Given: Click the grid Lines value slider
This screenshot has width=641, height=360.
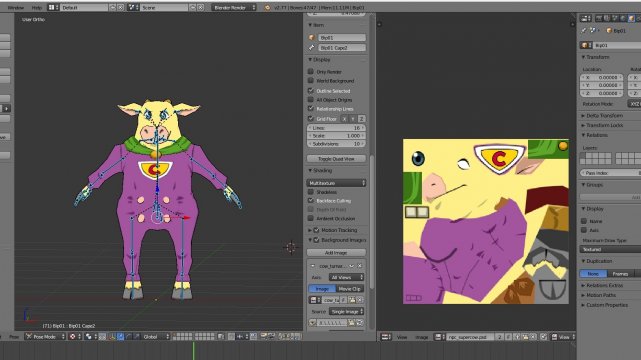Looking at the screenshot, I should 336,128.
